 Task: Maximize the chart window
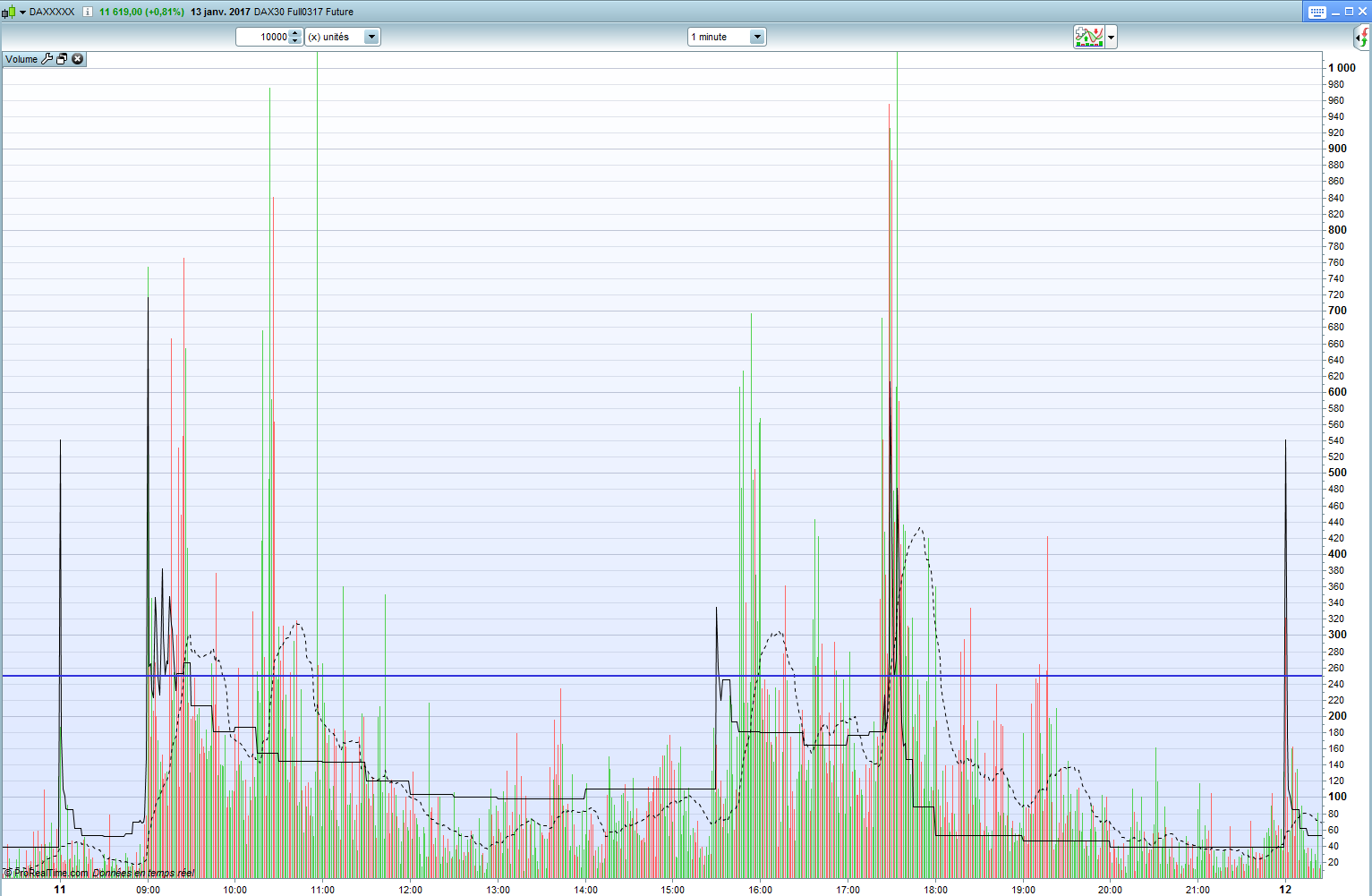click(x=1349, y=12)
